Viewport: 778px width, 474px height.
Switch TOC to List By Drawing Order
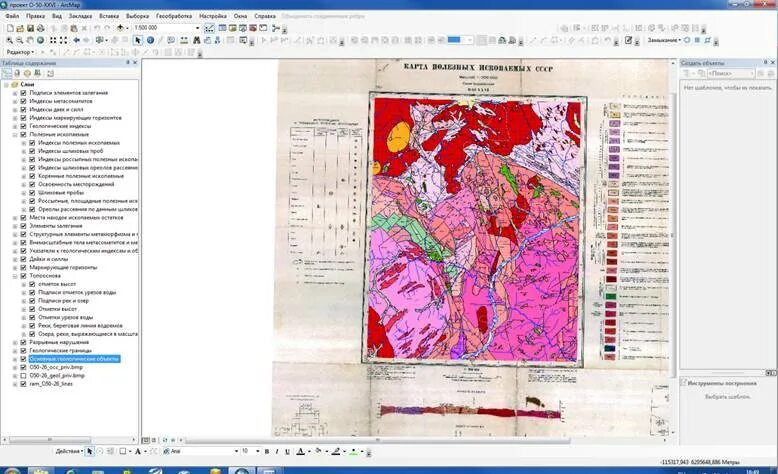(7, 73)
